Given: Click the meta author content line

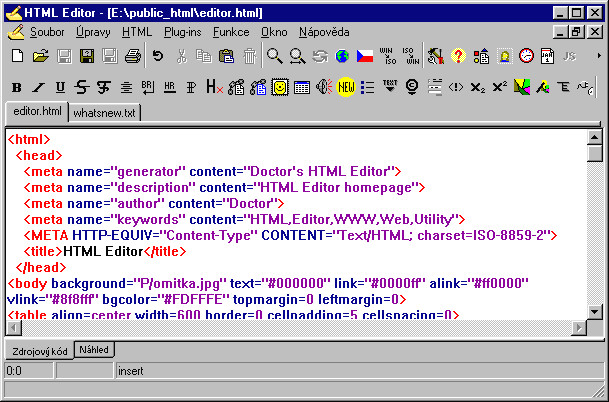Looking at the screenshot, I should click(x=154, y=204).
